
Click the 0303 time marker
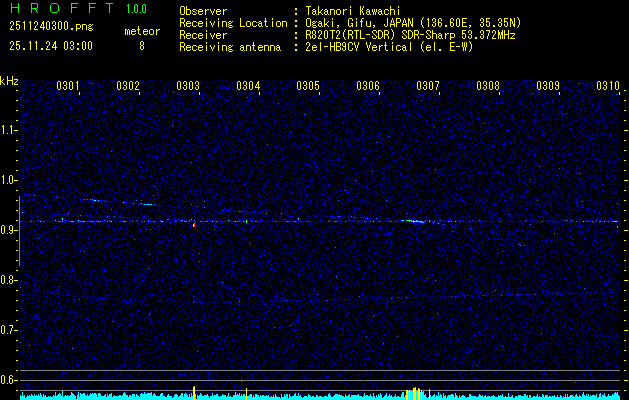pos(188,86)
